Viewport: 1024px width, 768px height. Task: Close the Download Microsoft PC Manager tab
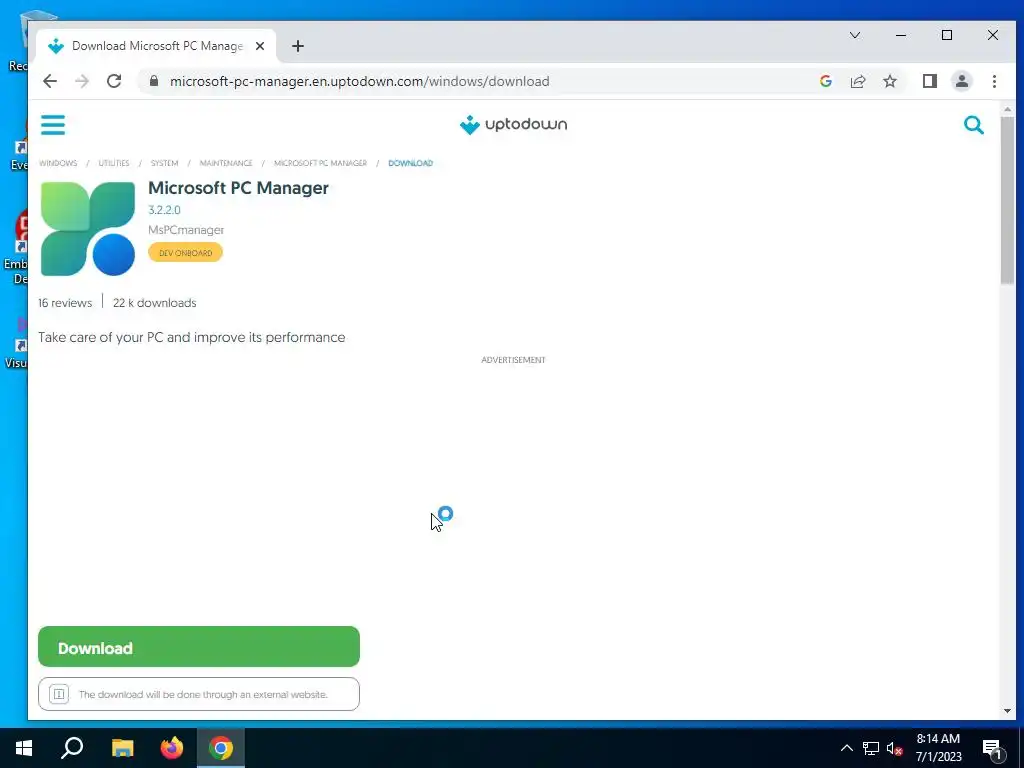[x=260, y=46]
